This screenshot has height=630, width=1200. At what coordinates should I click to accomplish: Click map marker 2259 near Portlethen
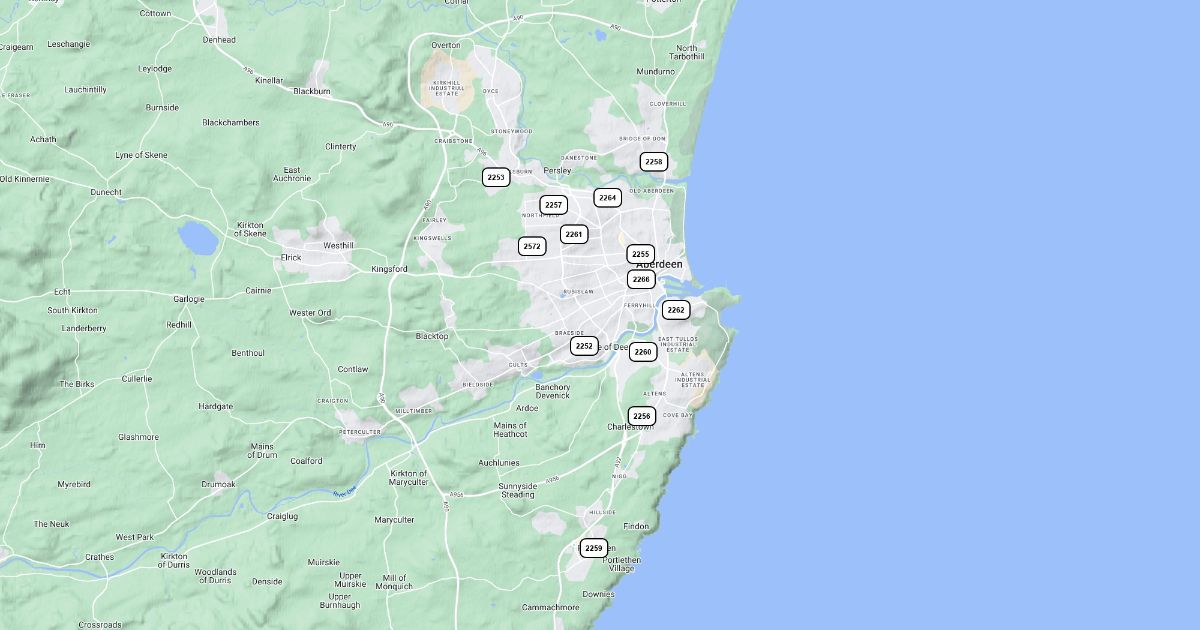594,549
